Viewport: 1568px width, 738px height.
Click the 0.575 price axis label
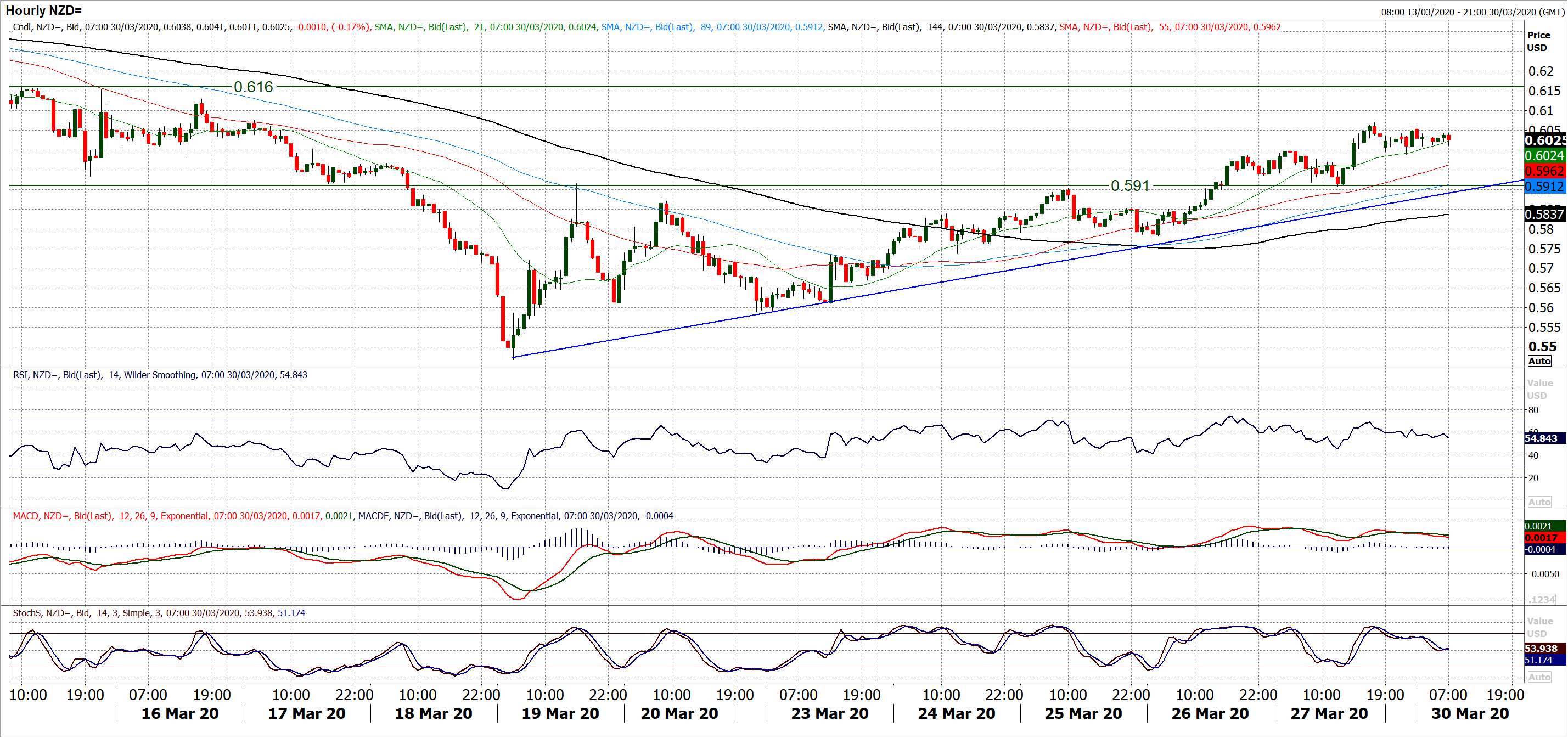(1544, 249)
